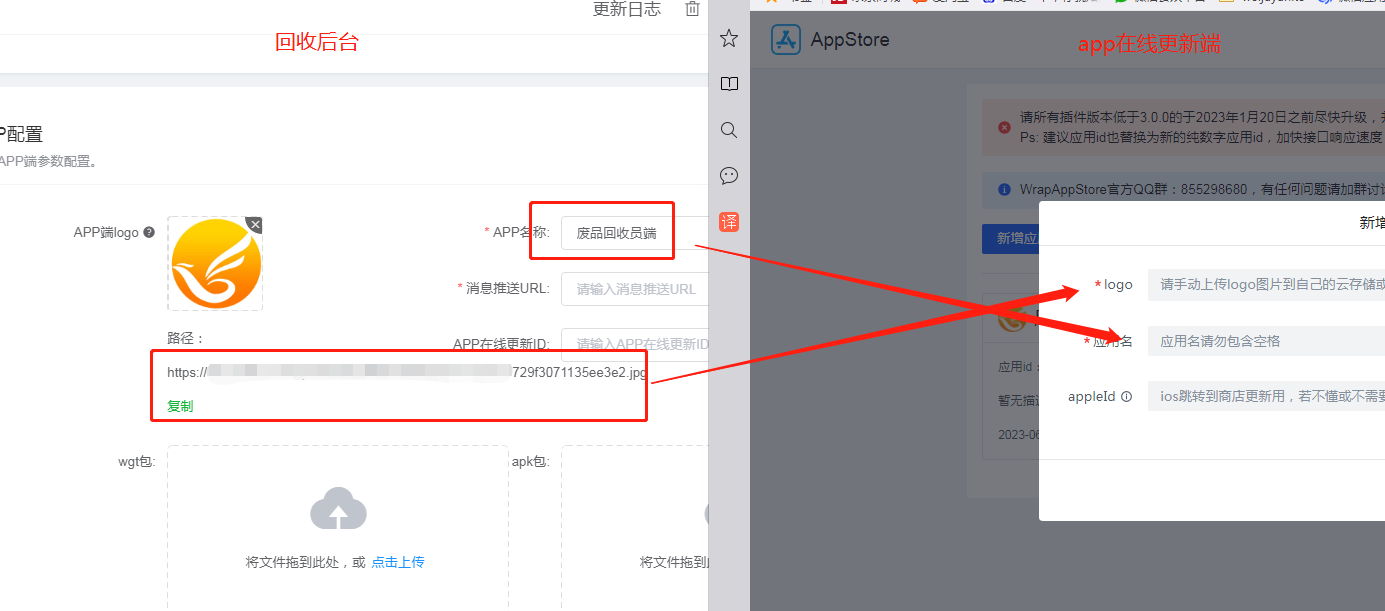1385x611 pixels.
Task: Click the star favorites icon in sidebar
Action: click(x=729, y=38)
